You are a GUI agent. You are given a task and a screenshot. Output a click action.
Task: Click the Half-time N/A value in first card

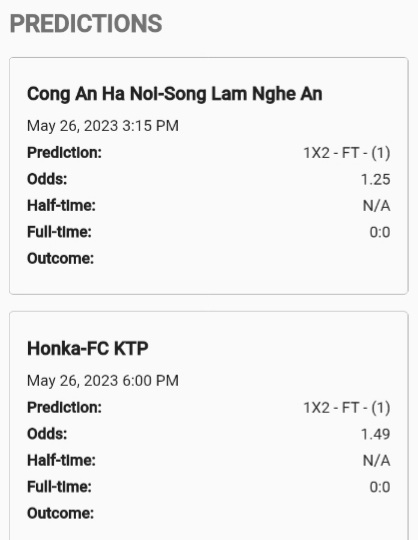[376, 206]
